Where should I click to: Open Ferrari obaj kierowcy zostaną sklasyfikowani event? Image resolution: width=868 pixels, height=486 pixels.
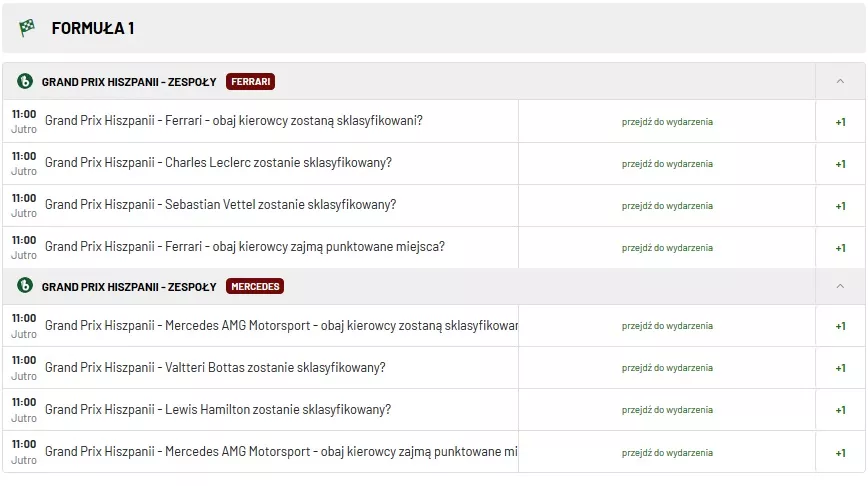234,121
